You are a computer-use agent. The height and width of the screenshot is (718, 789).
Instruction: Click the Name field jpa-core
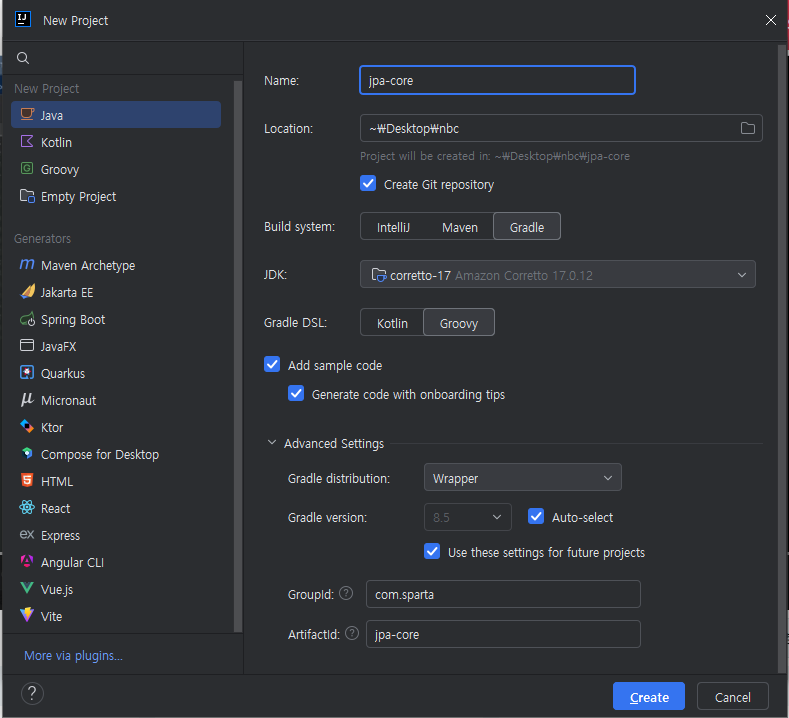498,80
